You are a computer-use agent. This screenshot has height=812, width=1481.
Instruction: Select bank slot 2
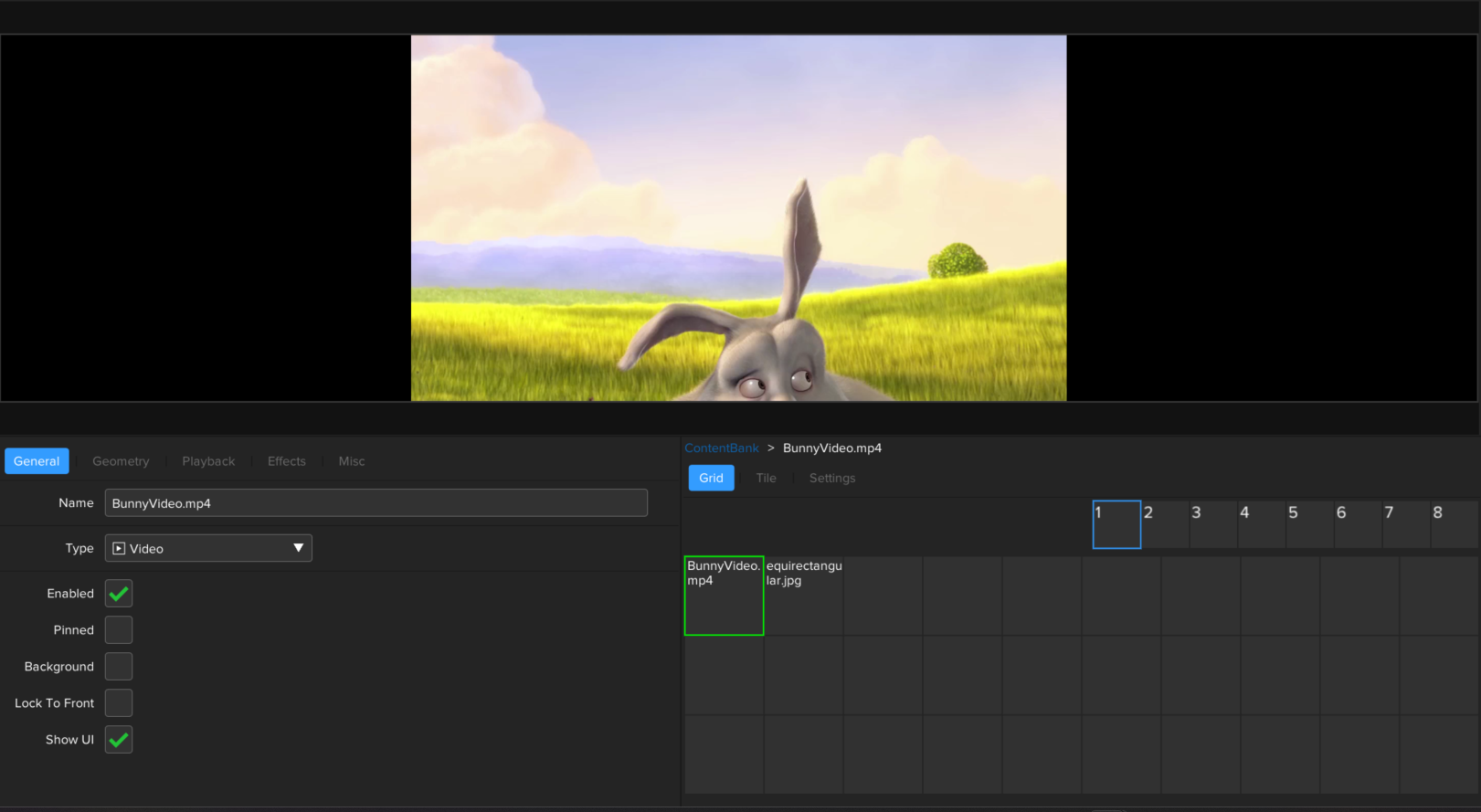click(x=1165, y=524)
